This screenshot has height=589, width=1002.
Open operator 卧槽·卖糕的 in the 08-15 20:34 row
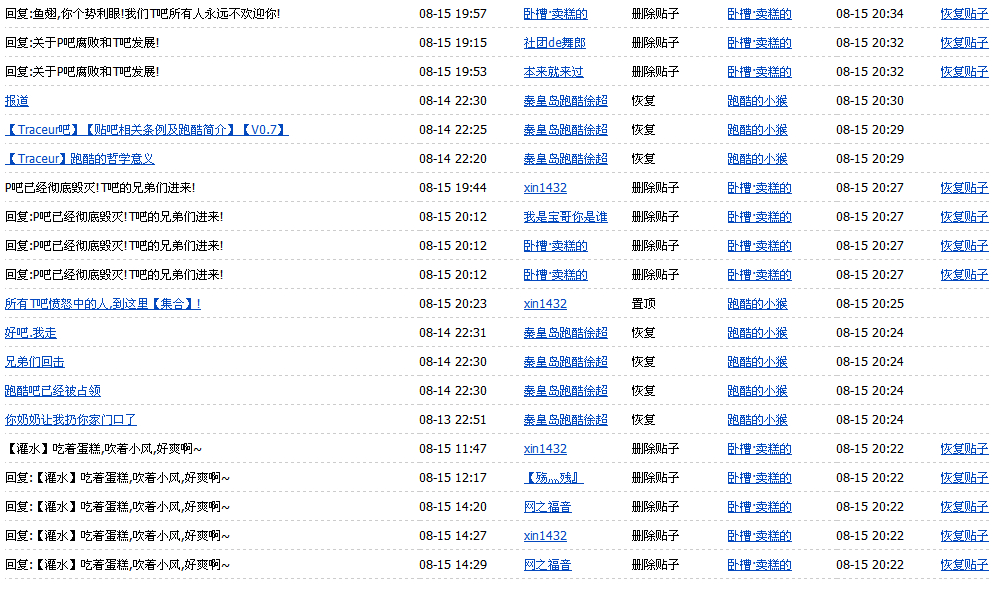759,14
